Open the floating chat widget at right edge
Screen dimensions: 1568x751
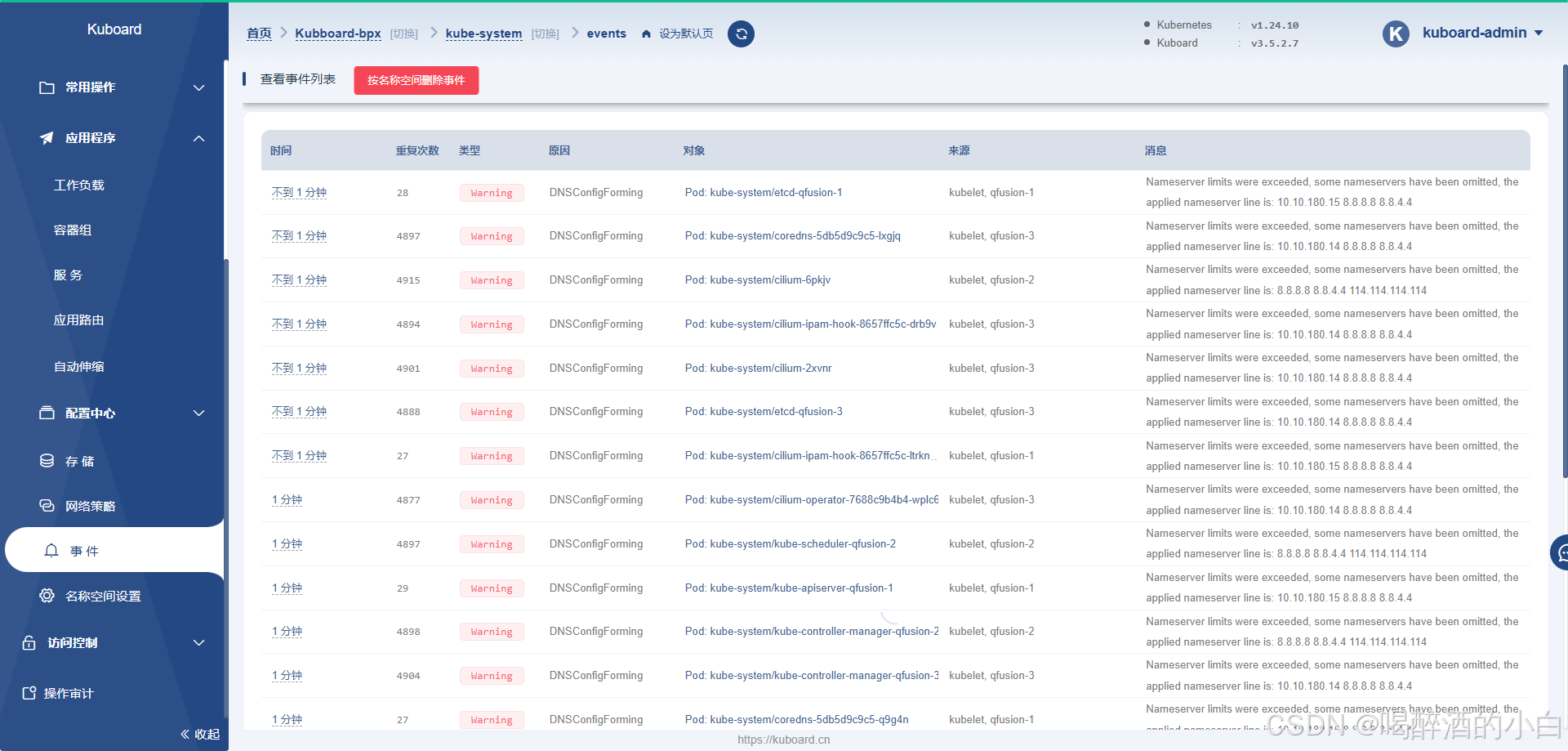point(1559,553)
